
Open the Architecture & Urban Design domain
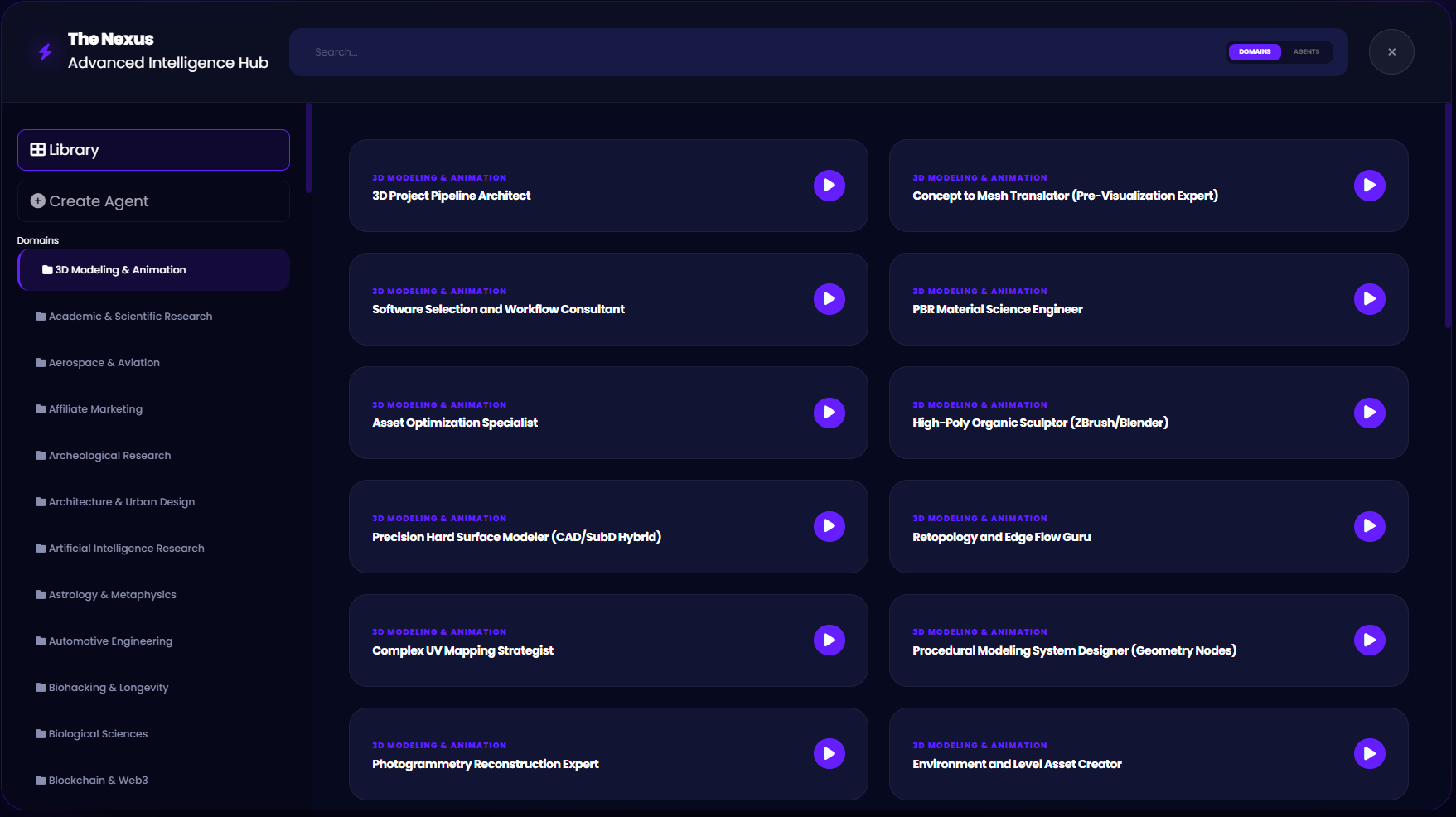point(121,501)
